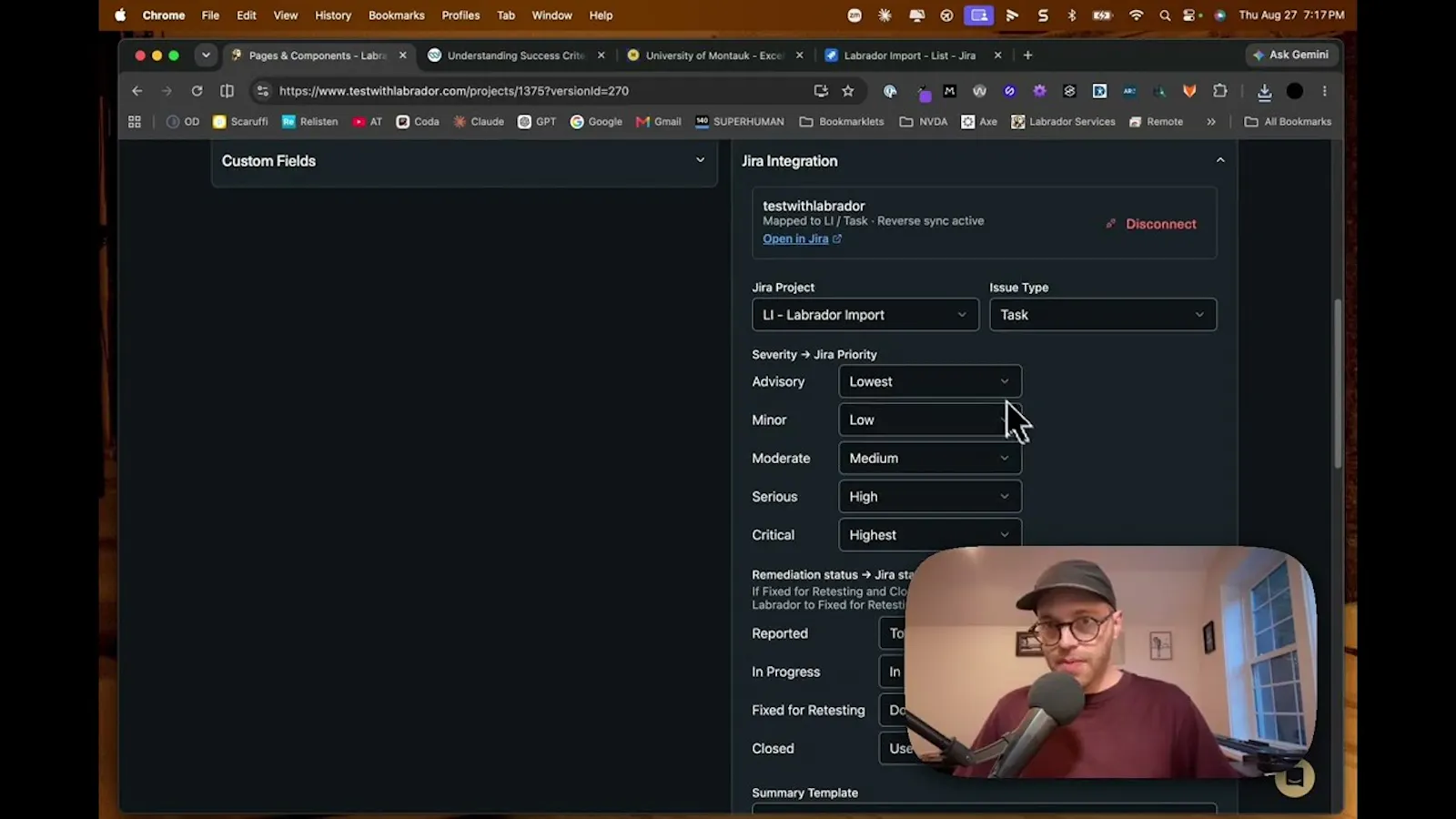The image size is (1456, 819).
Task: Click the Siri menu bar icon
Action: [x=1219, y=15]
